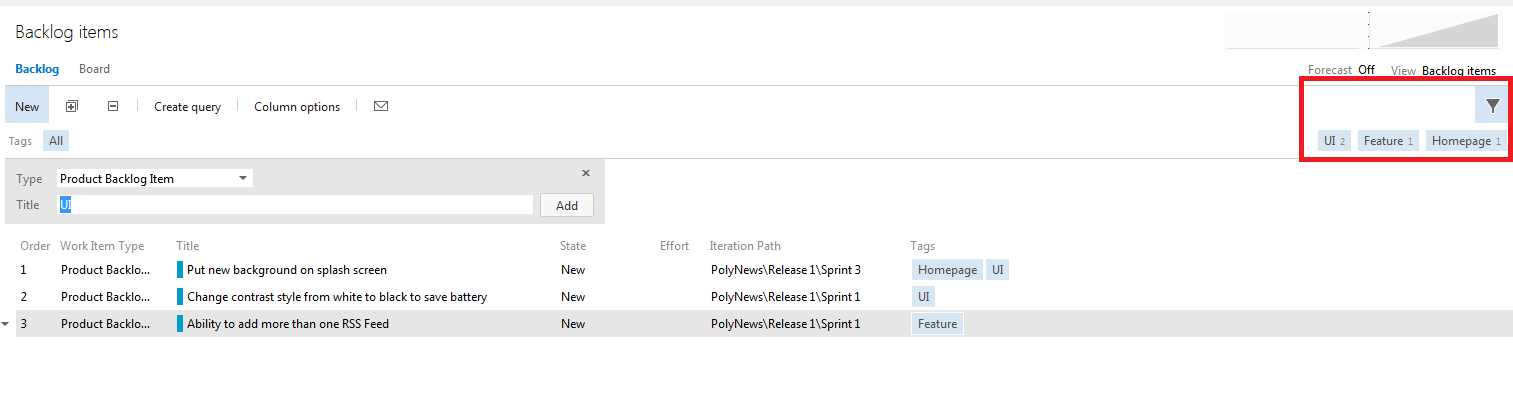Click the email envelope icon
This screenshot has height=395, width=1513.
pos(381,106)
